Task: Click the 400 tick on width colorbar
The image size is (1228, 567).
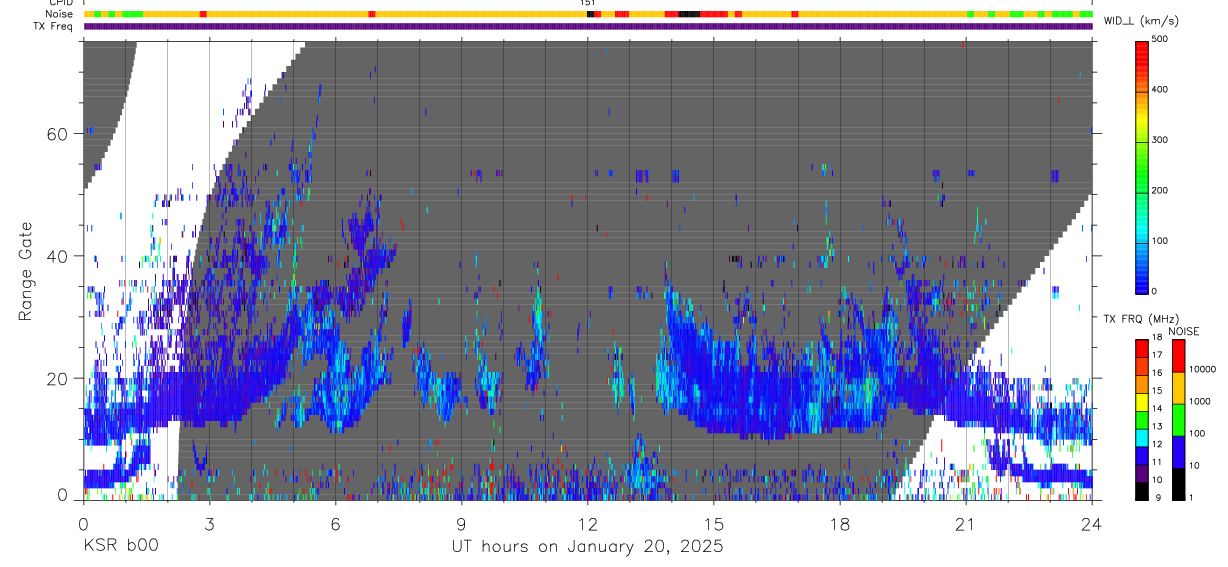Action: coord(1161,89)
